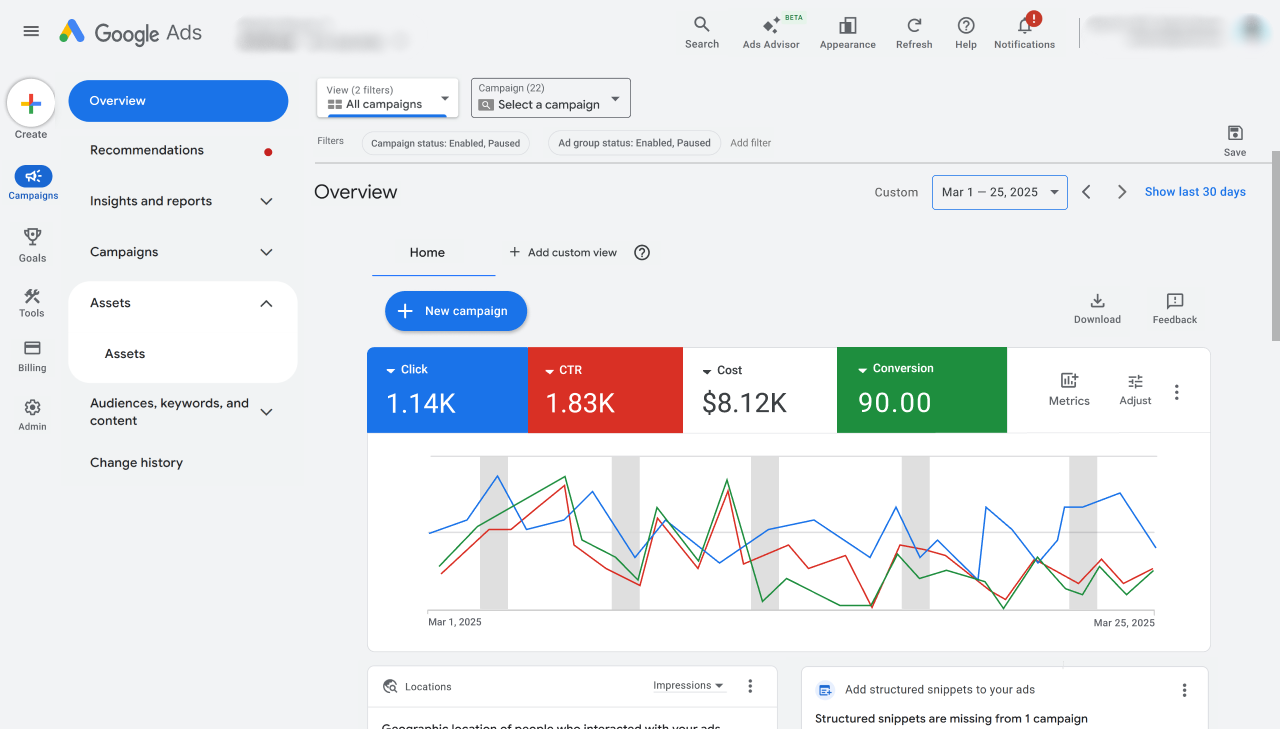The width and height of the screenshot is (1280, 729).
Task: Click the New campaign button
Action: pos(456,311)
